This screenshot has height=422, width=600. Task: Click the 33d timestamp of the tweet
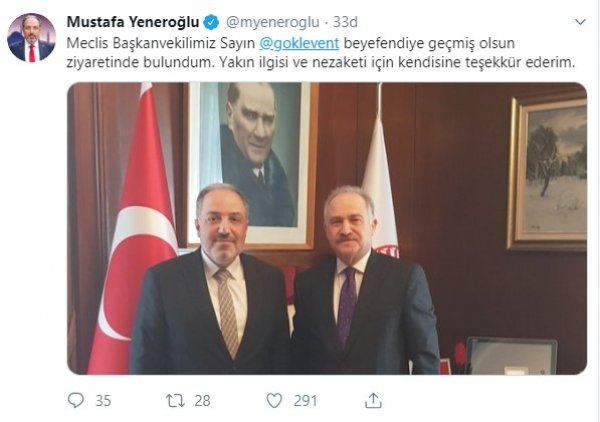pyautogui.click(x=345, y=22)
